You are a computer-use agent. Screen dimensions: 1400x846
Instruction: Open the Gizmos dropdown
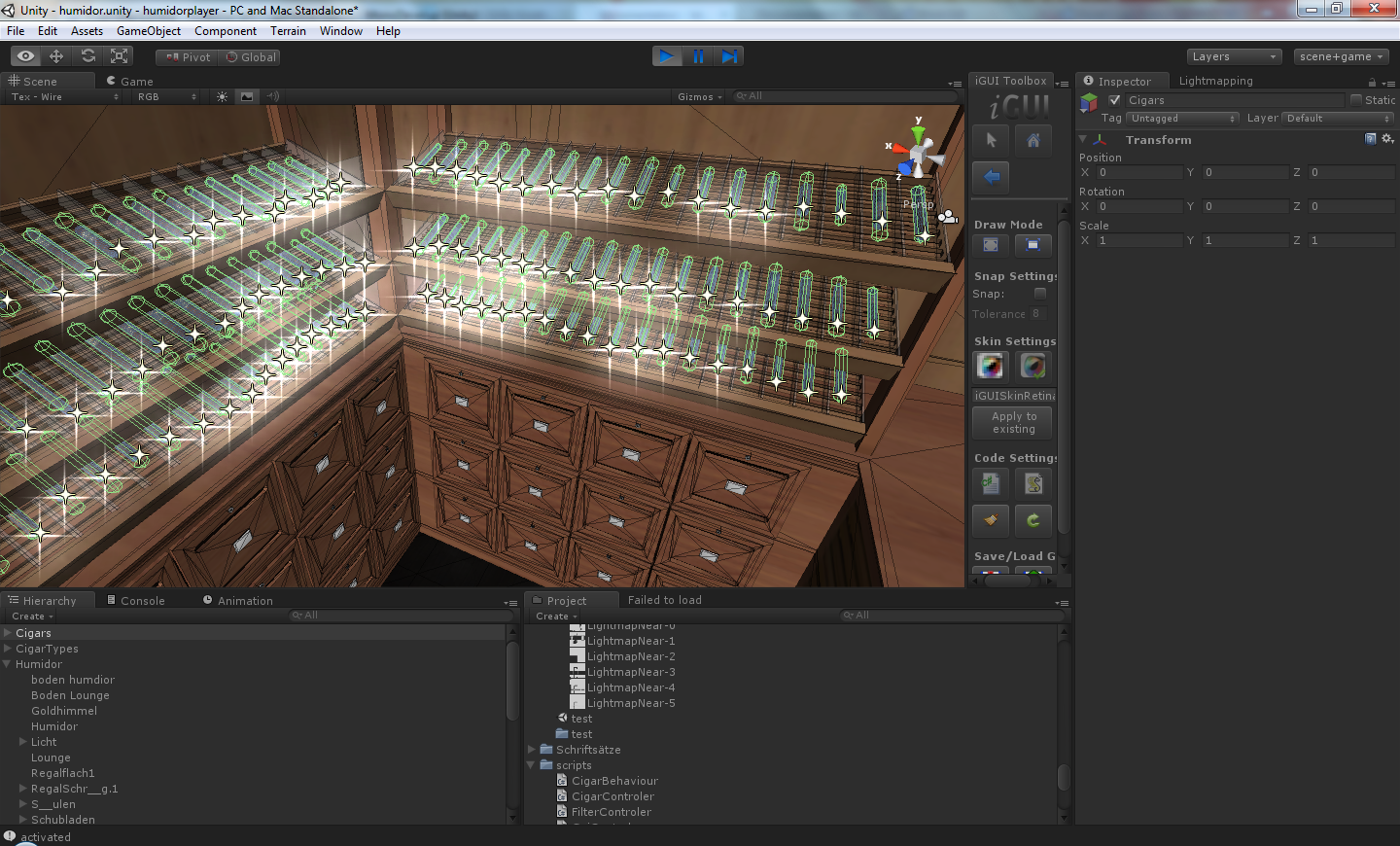[700, 96]
